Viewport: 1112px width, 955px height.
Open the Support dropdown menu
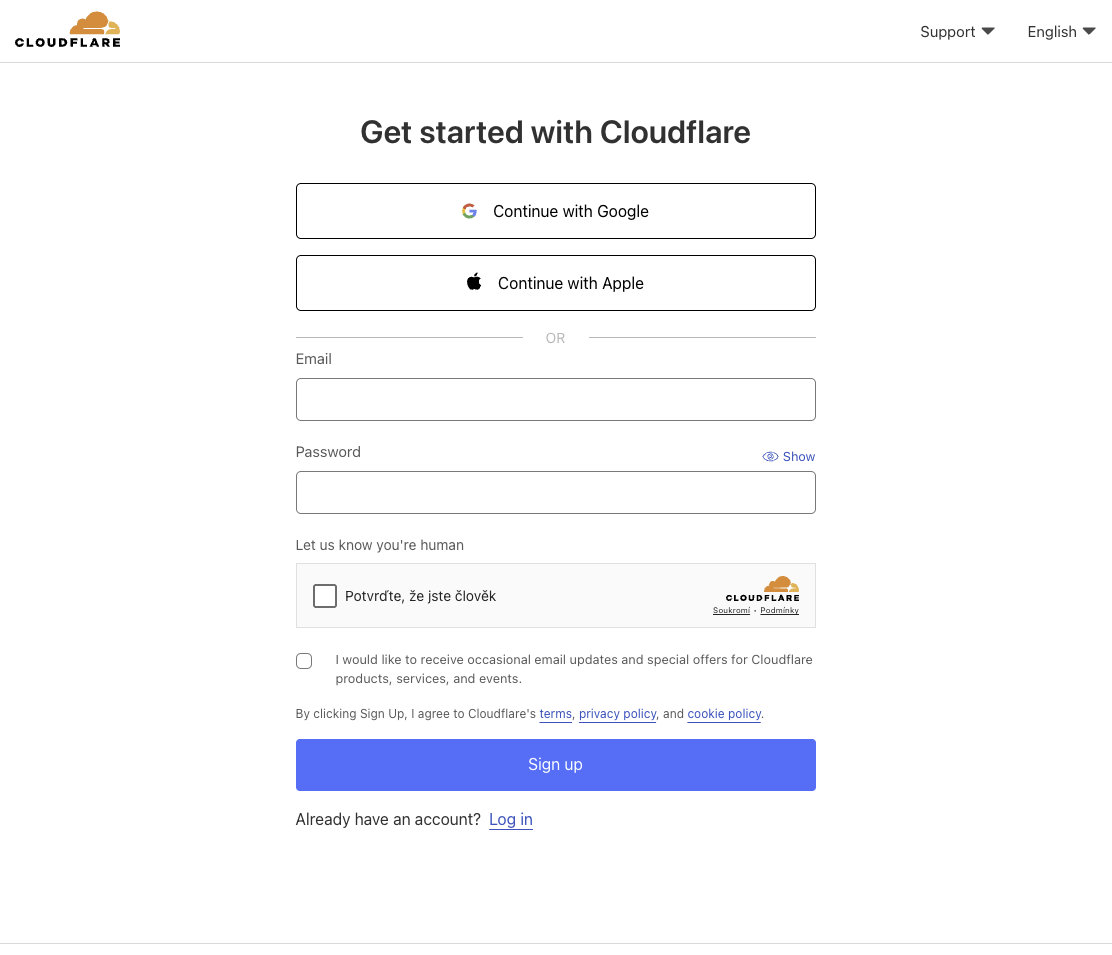[x=957, y=32]
